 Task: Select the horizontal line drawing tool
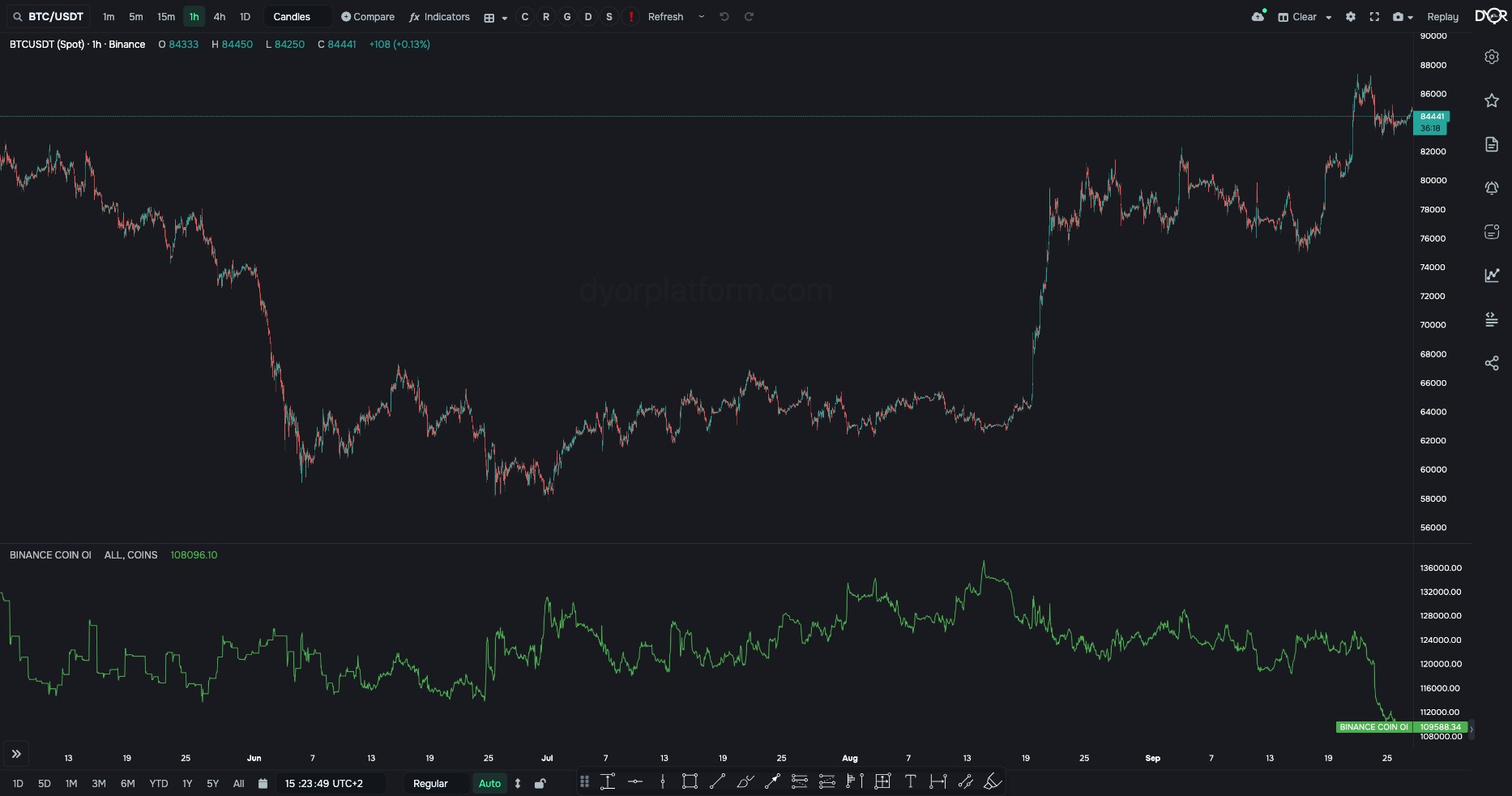pyautogui.click(x=635, y=781)
